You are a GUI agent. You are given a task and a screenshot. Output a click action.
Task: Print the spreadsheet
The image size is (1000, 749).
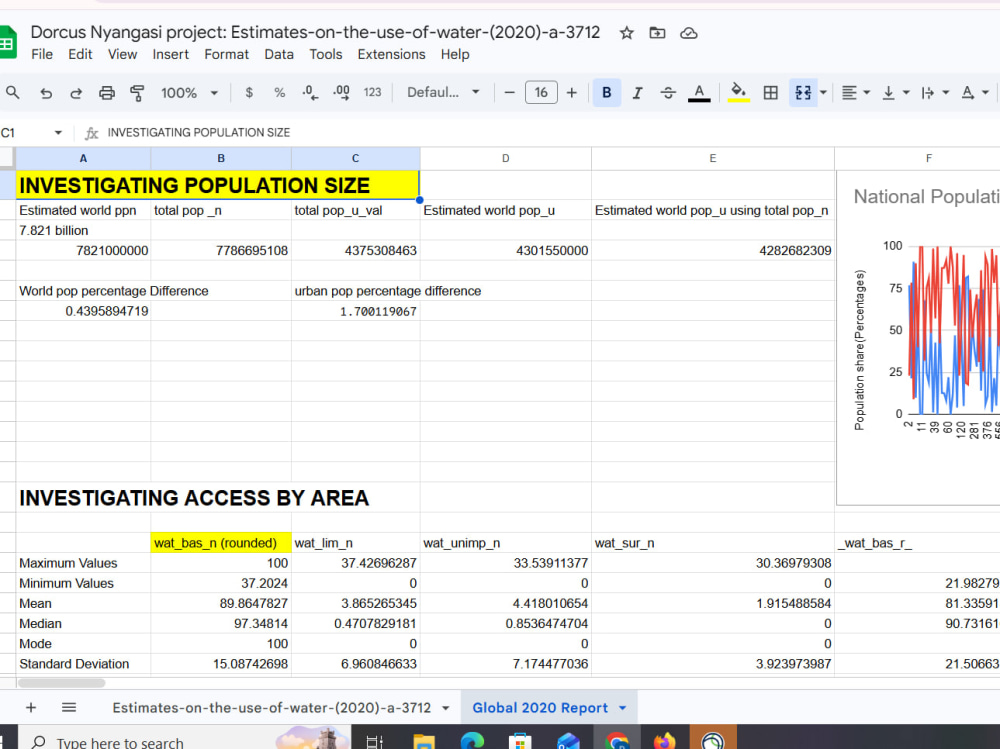coord(107,93)
